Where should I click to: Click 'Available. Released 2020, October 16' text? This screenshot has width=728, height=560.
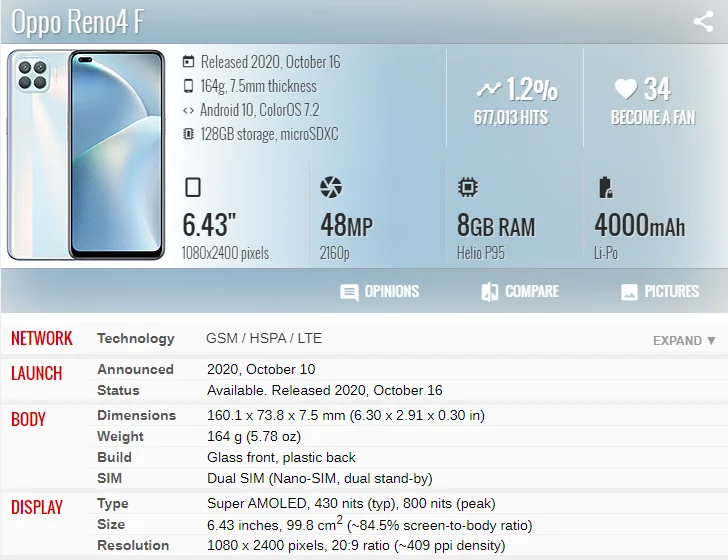point(325,391)
